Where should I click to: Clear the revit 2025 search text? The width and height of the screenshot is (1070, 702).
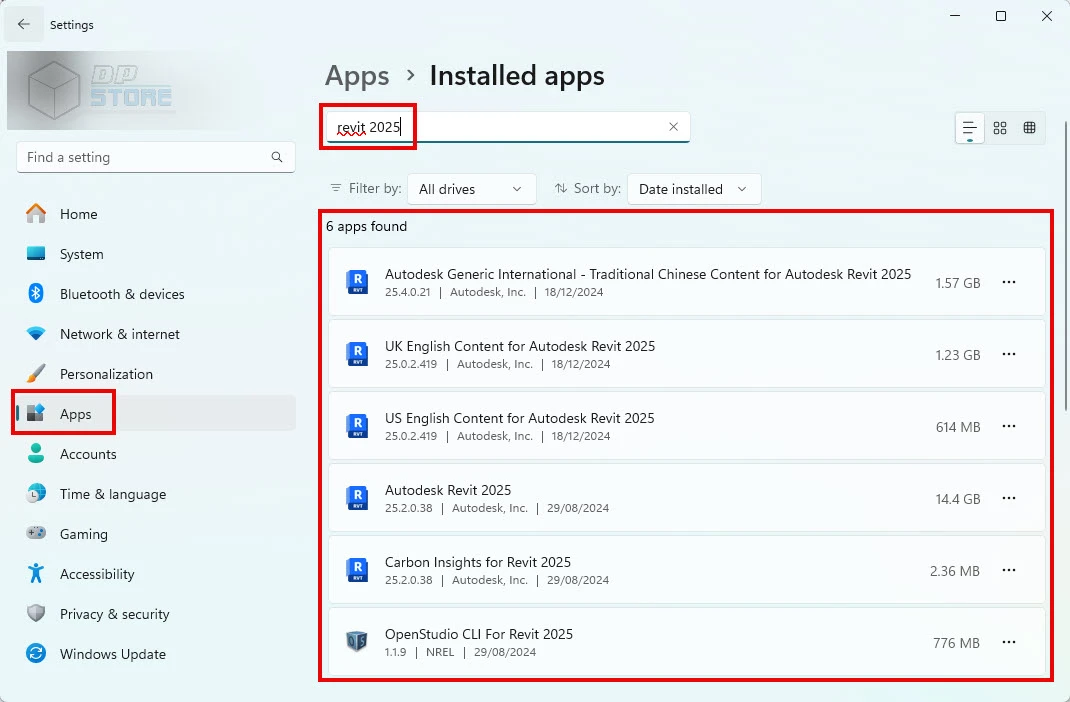point(674,127)
